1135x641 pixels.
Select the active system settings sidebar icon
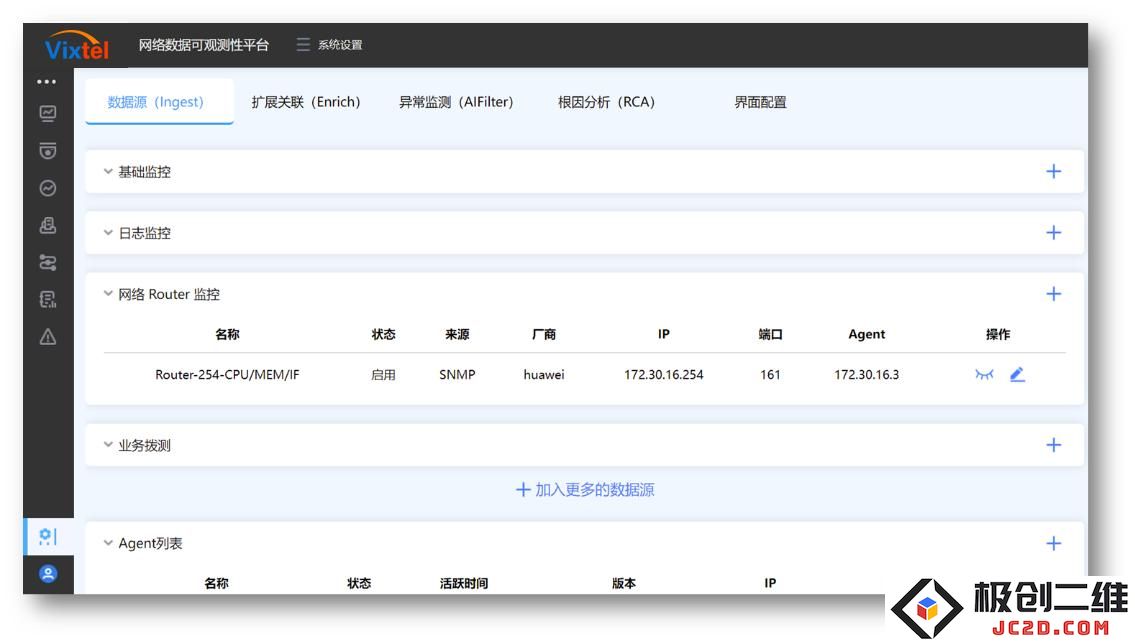point(48,537)
